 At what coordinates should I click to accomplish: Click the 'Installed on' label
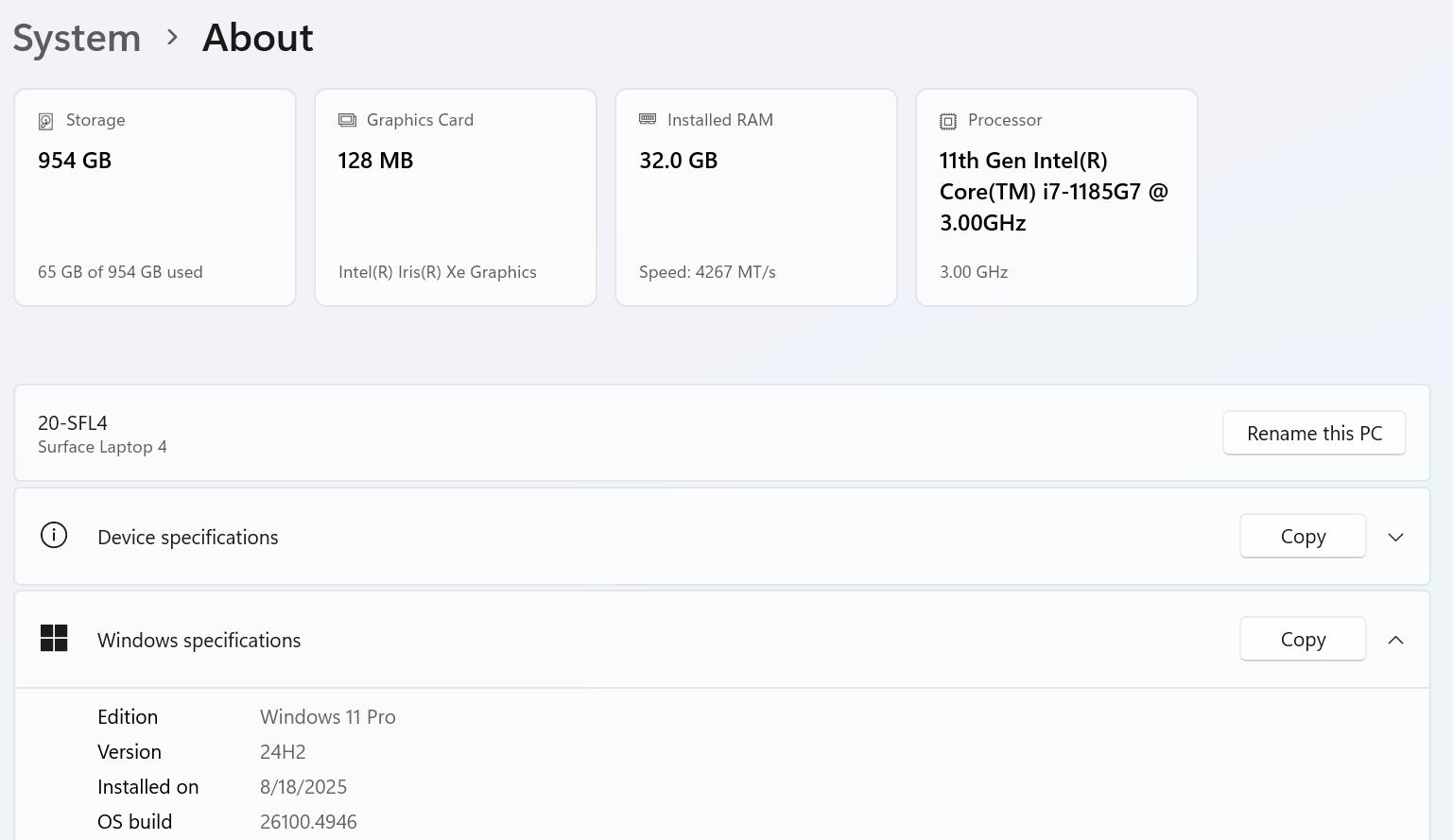pos(148,787)
